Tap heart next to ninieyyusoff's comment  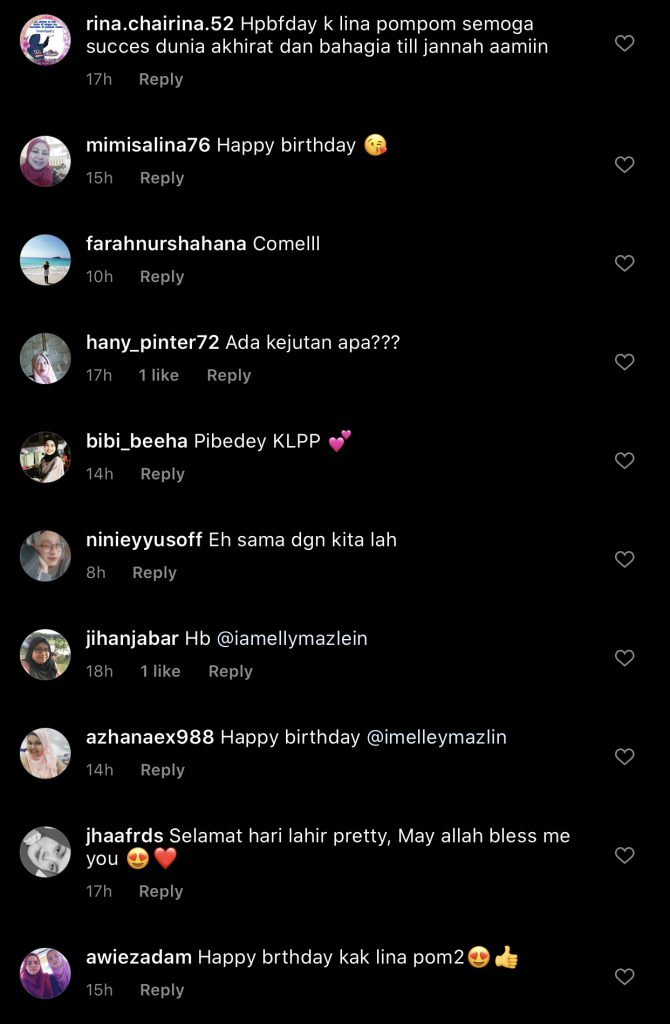click(624, 559)
